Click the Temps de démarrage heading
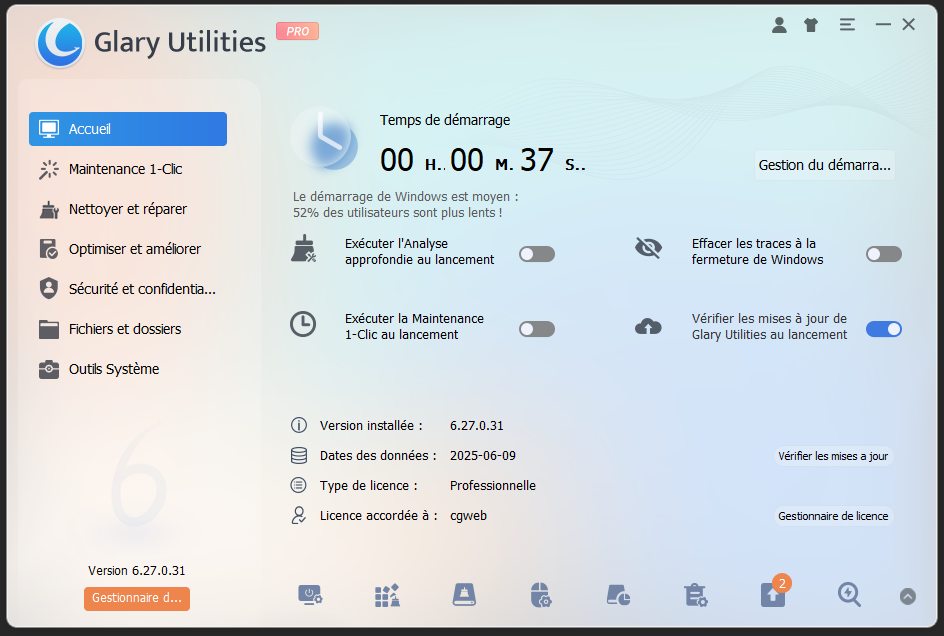Image resolution: width=944 pixels, height=636 pixels. point(445,120)
